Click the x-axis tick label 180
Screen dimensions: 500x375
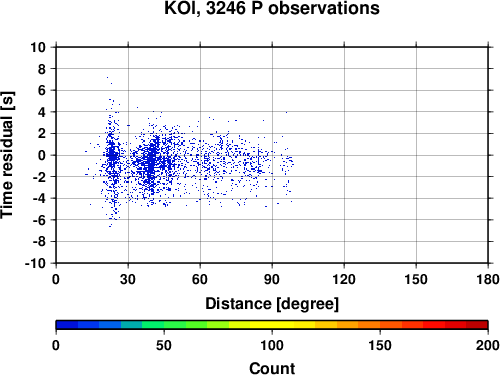(x=488, y=279)
